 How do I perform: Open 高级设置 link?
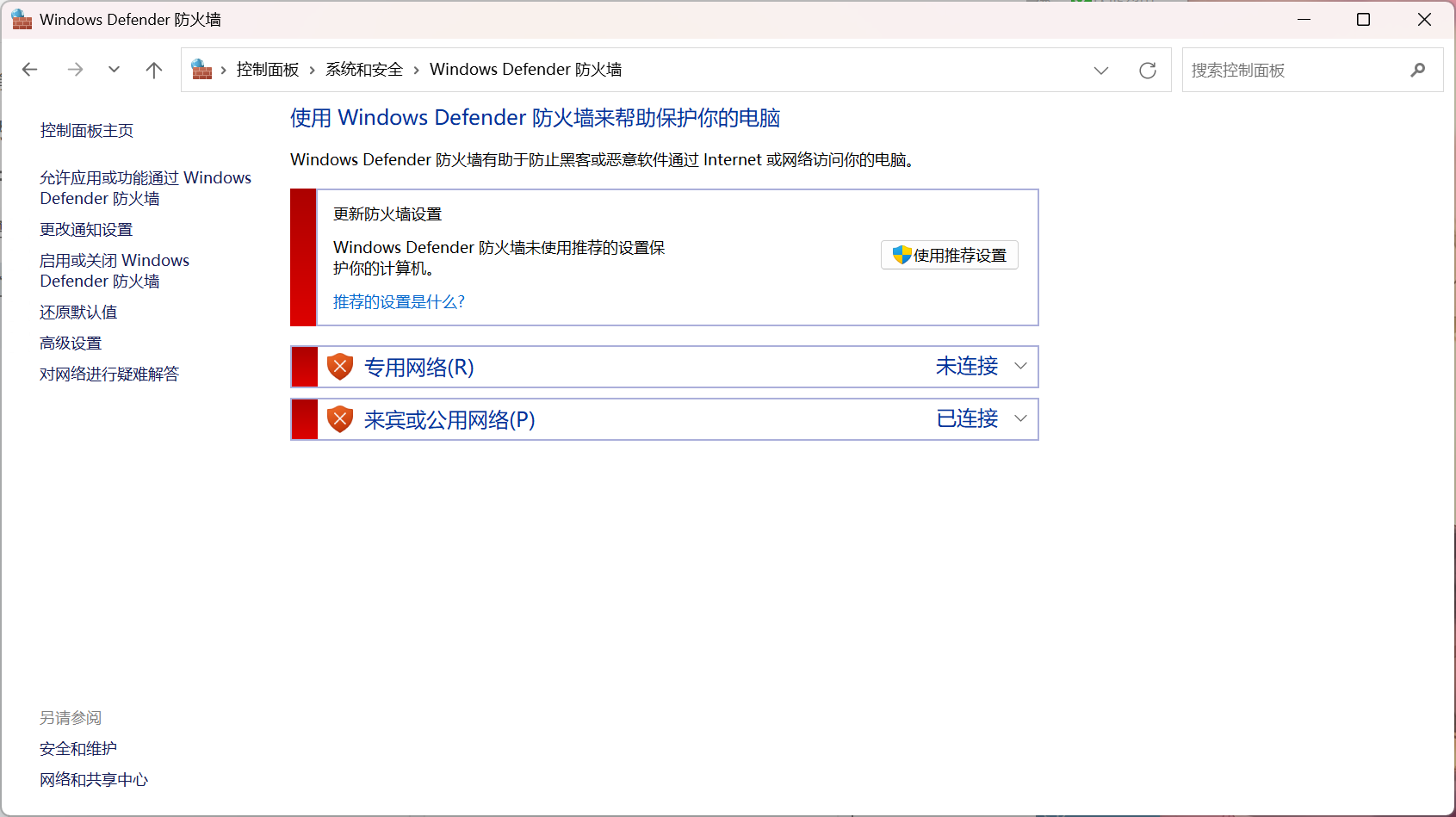click(x=71, y=344)
